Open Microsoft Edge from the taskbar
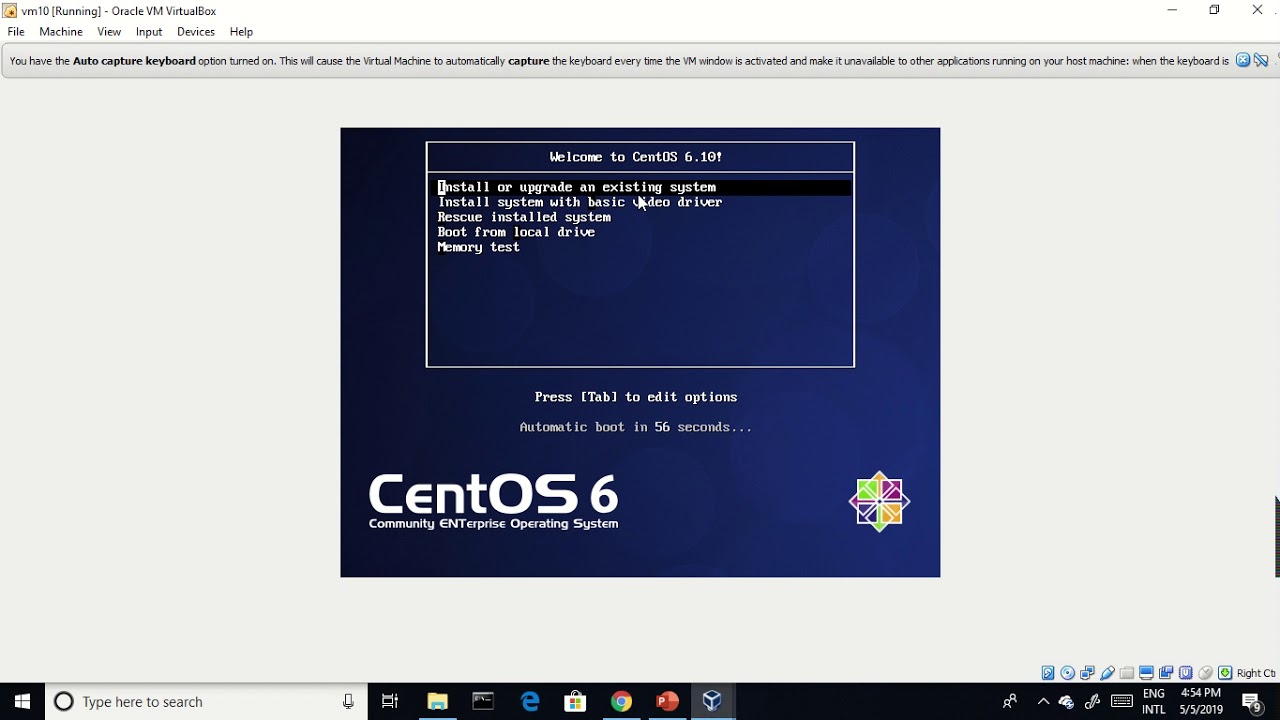This screenshot has height=720, width=1280. (x=530, y=702)
